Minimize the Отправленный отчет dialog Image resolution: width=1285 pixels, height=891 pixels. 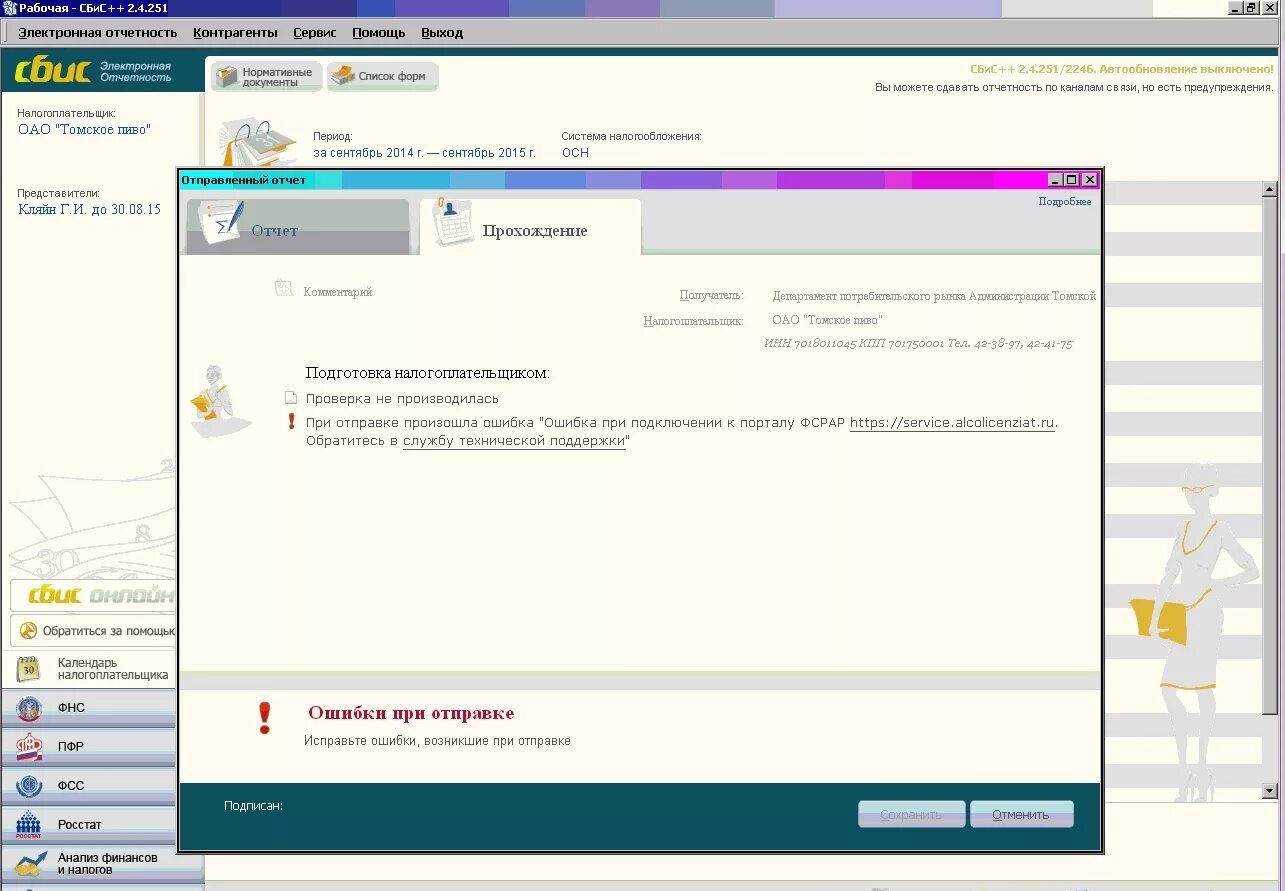1055,180
